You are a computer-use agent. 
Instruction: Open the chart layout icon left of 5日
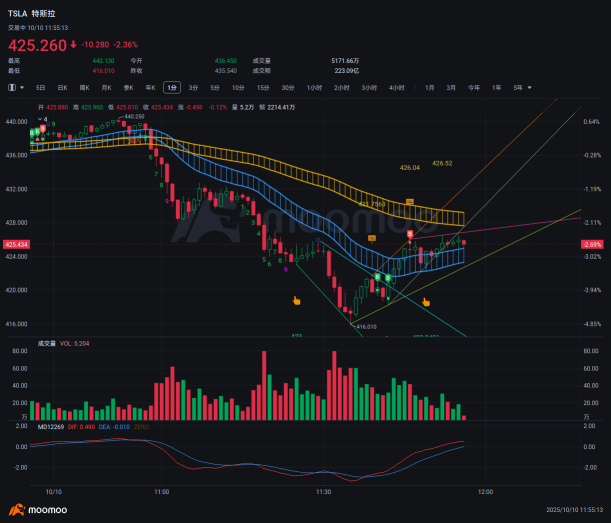(x=12, y=88)
